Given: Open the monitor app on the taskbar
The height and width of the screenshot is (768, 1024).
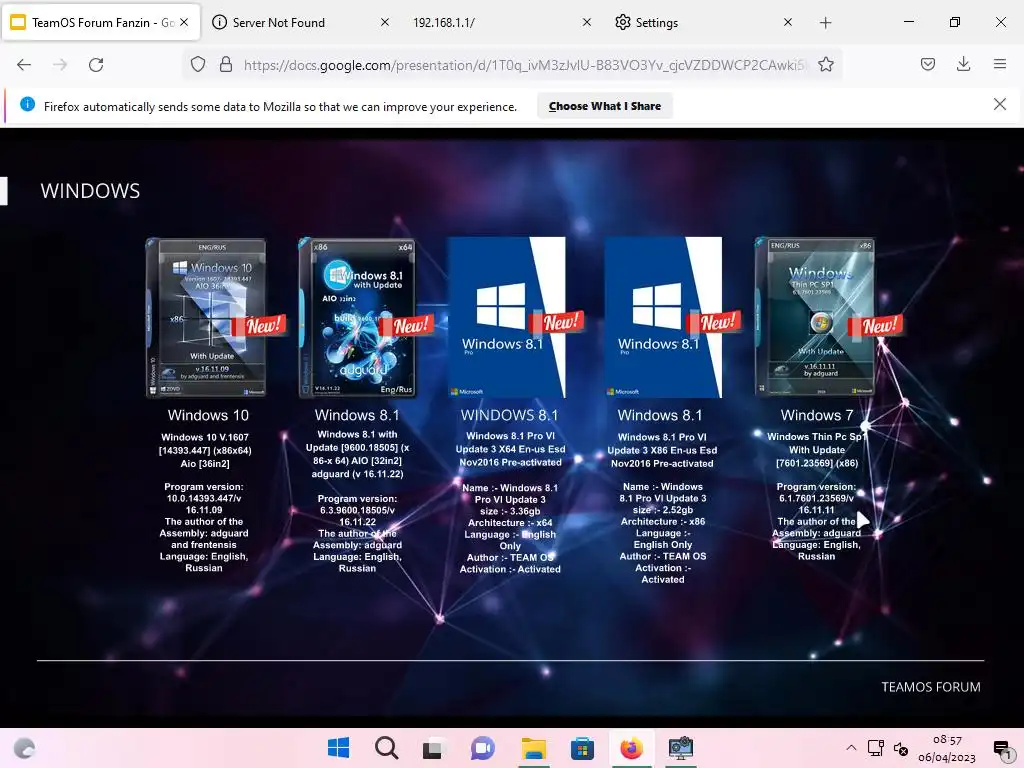Looking at the screenshot, I should [x=680, y=748].
